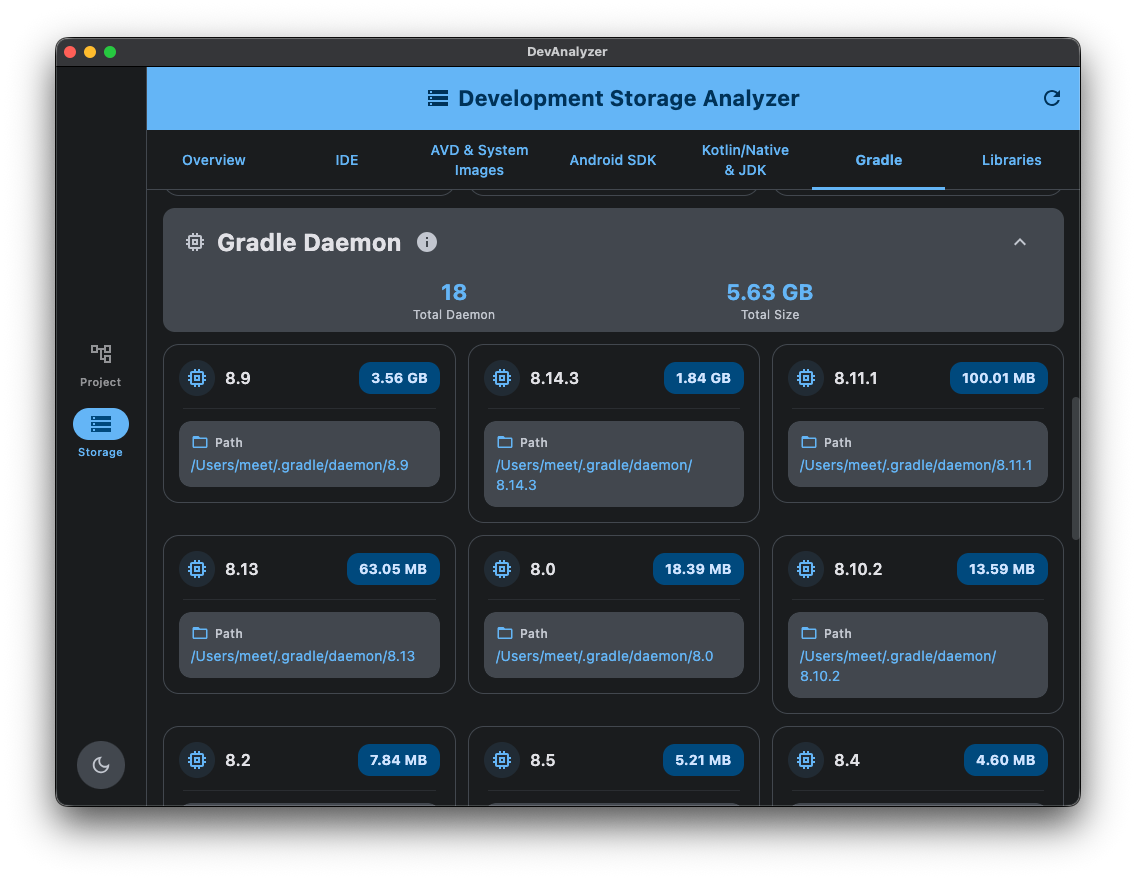Viewport: 1136px width, 880px height.
Task: Click the Total Daemon count 18
Action: click(454, 292)
